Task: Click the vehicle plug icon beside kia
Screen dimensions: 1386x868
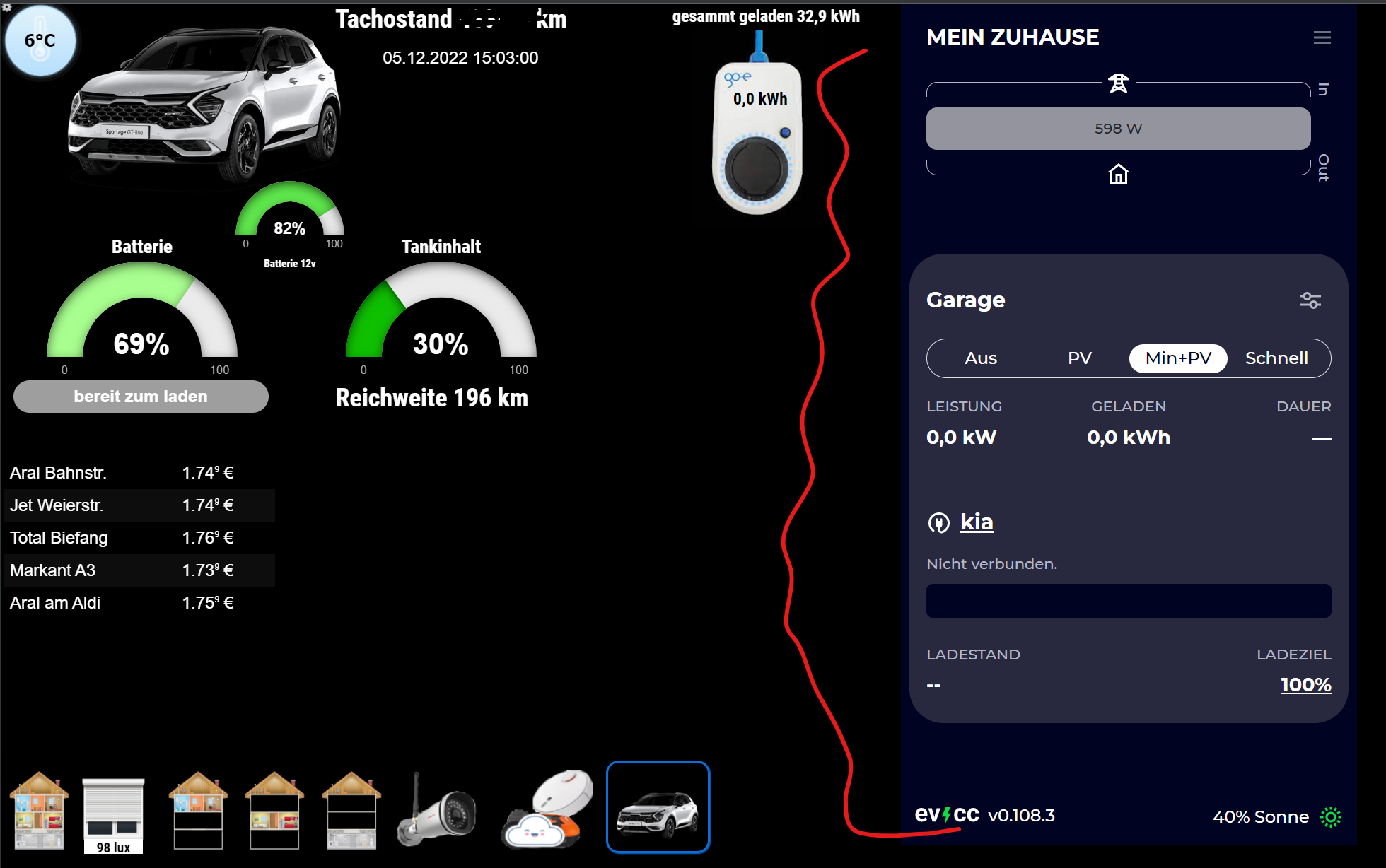Action: click(938, 522)
